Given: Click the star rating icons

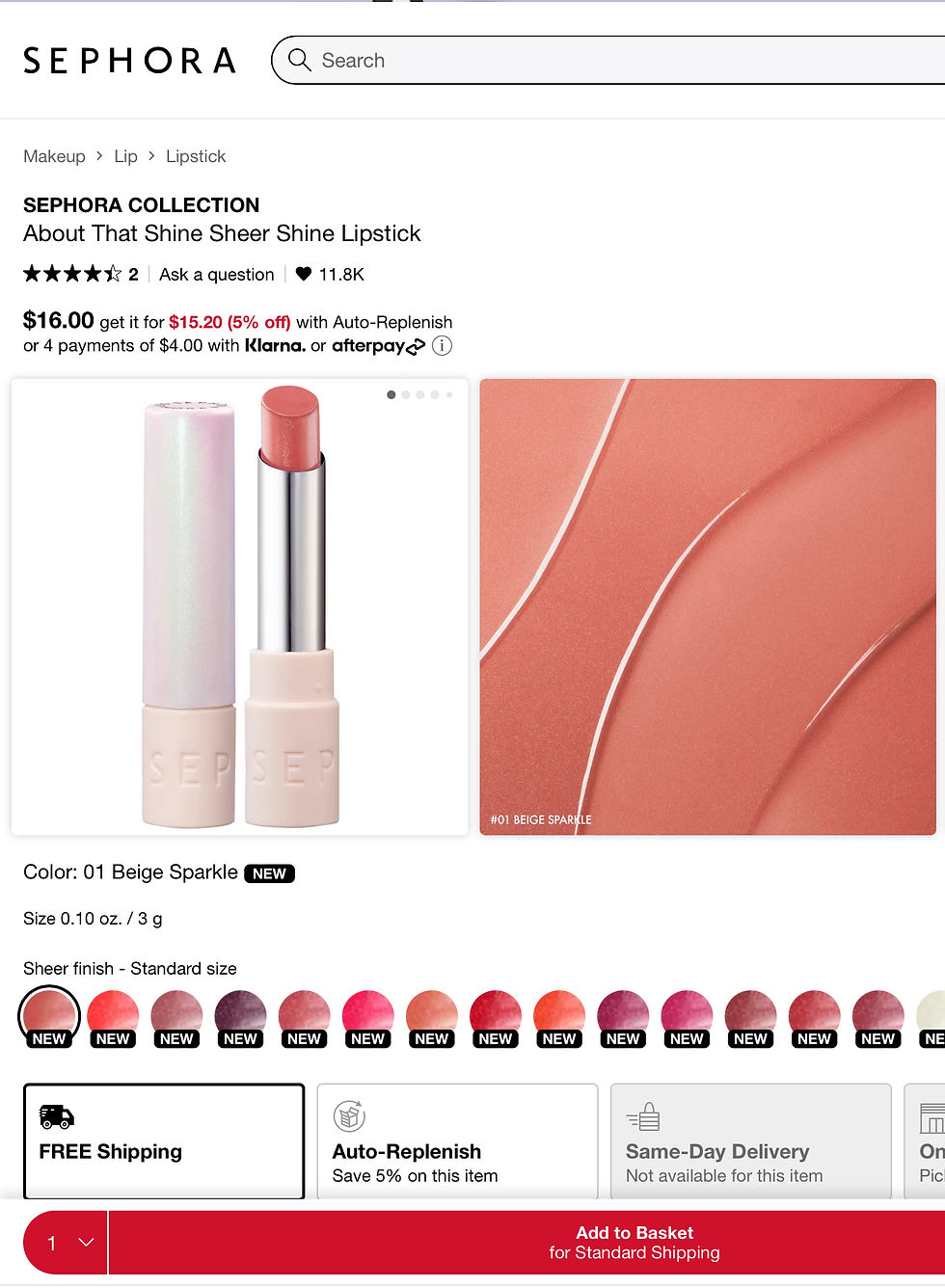Looking at the screenshot, I should (72, 274).
